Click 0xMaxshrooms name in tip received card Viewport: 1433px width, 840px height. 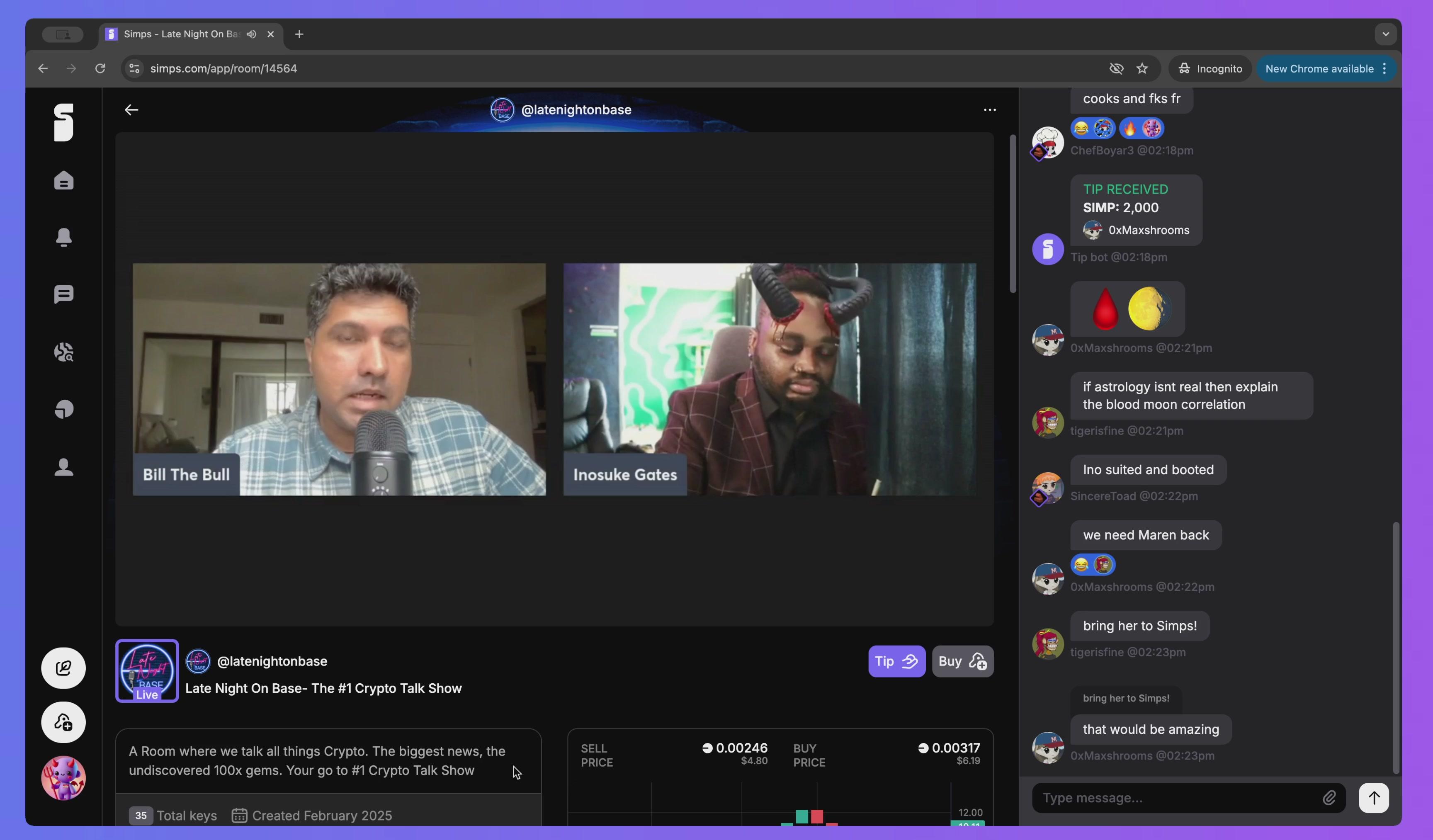[1149, 231]
